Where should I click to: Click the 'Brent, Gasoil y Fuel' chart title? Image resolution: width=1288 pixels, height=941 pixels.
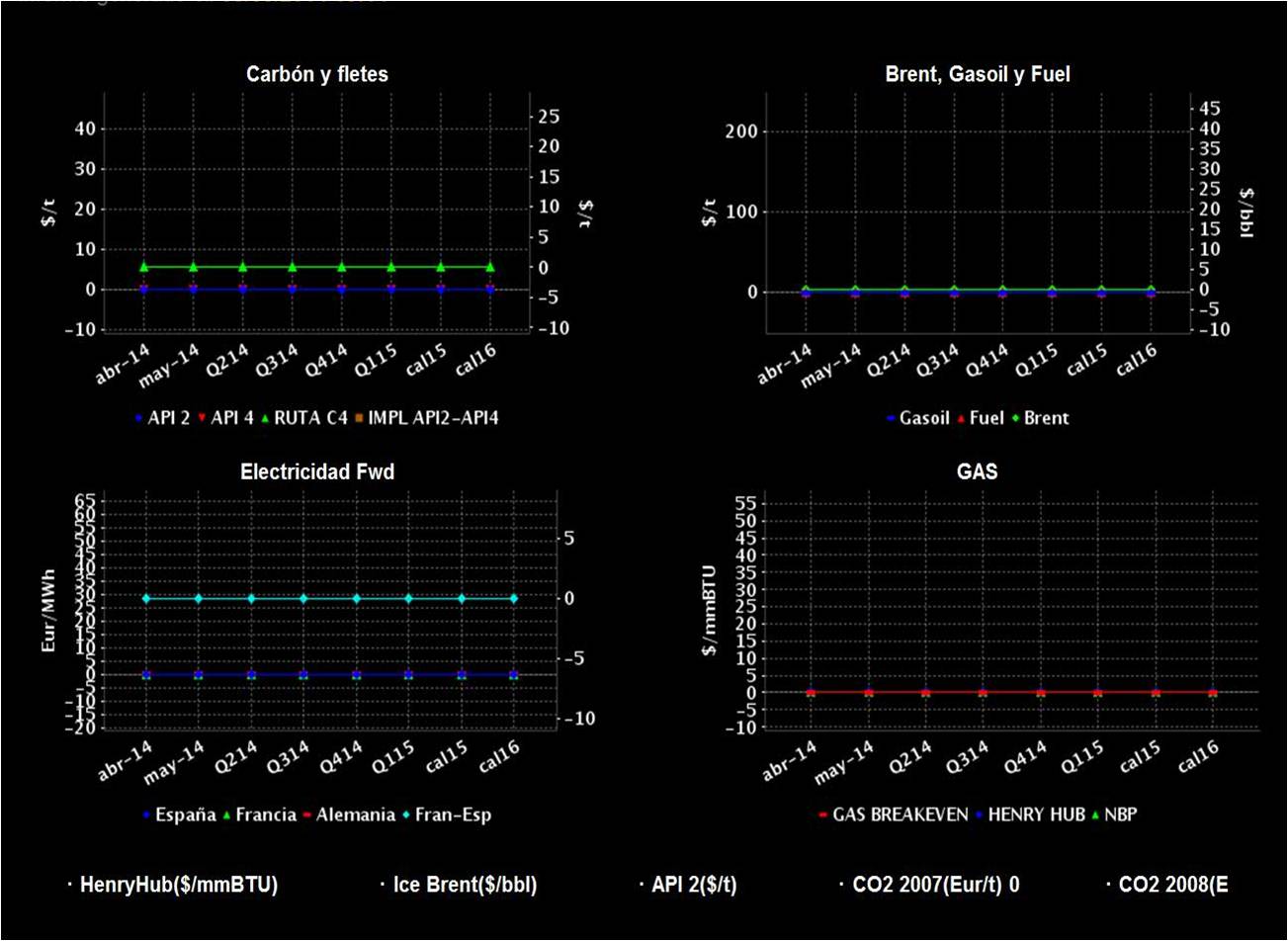coord(977,75)
